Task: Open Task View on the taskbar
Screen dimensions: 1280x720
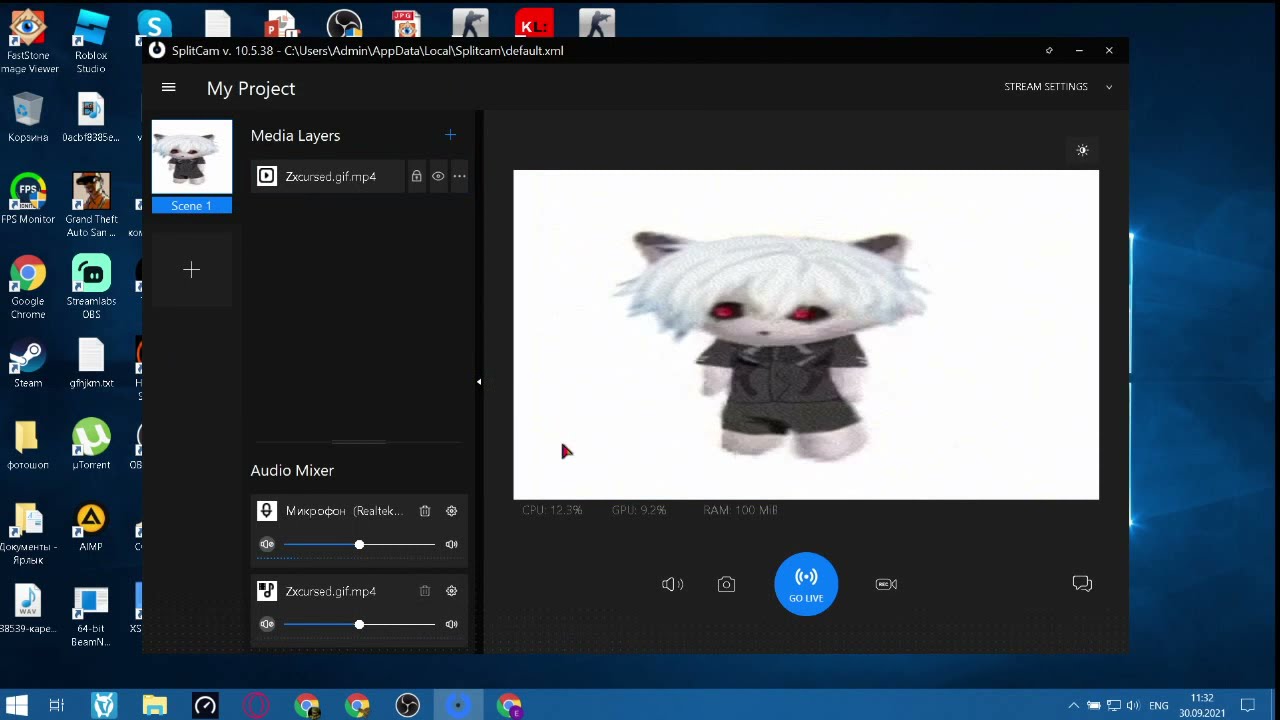Action: [x=57, y=705]
